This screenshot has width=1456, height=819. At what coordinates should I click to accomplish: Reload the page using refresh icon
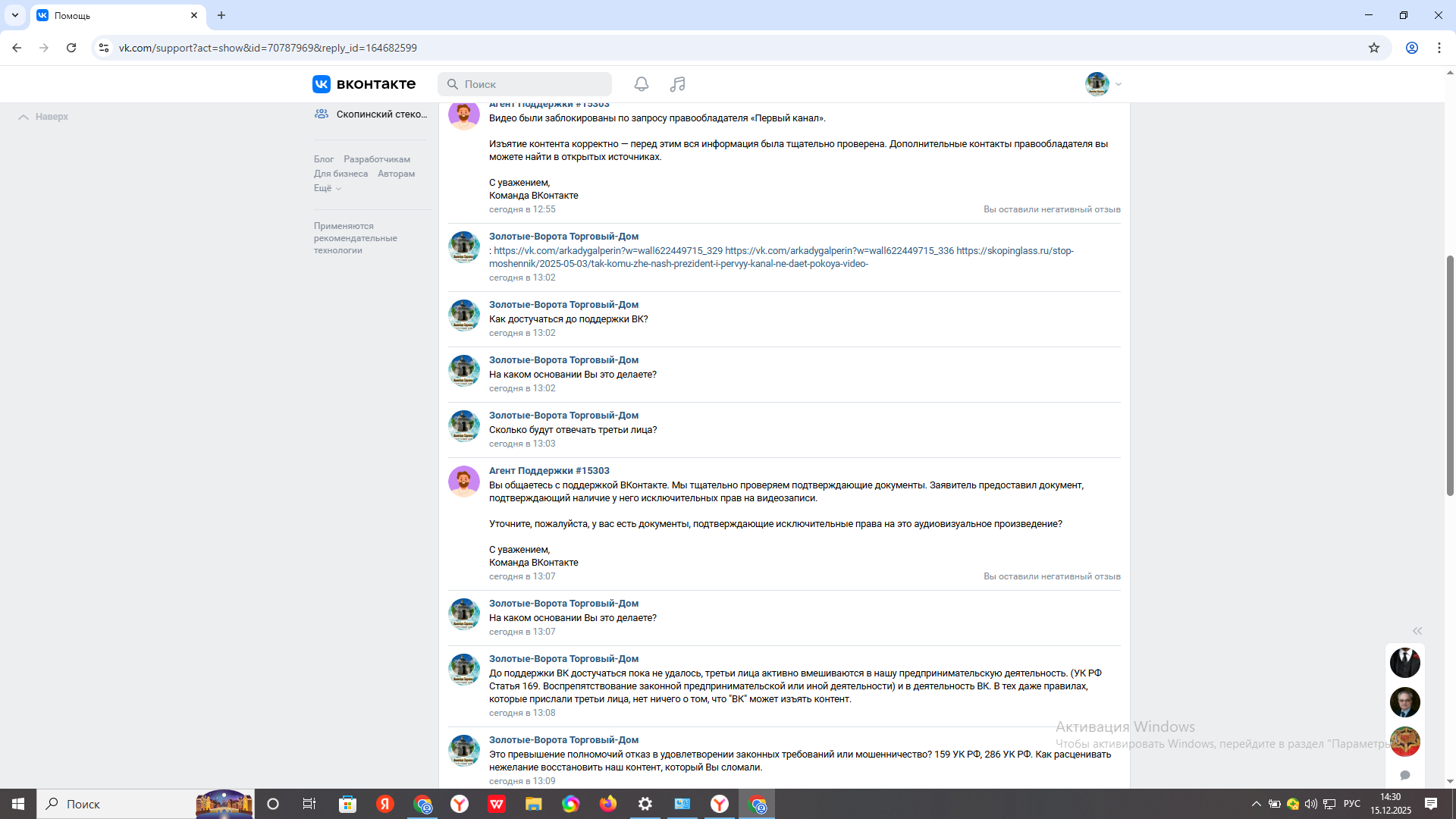(71, 48)
